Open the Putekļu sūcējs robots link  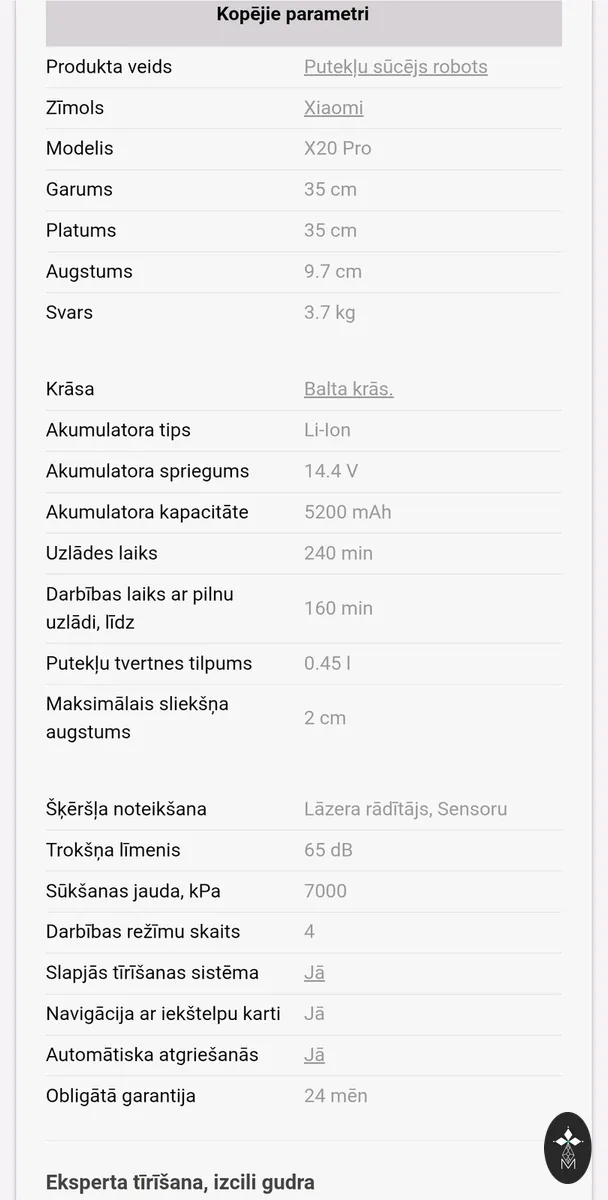pos(396,67)
